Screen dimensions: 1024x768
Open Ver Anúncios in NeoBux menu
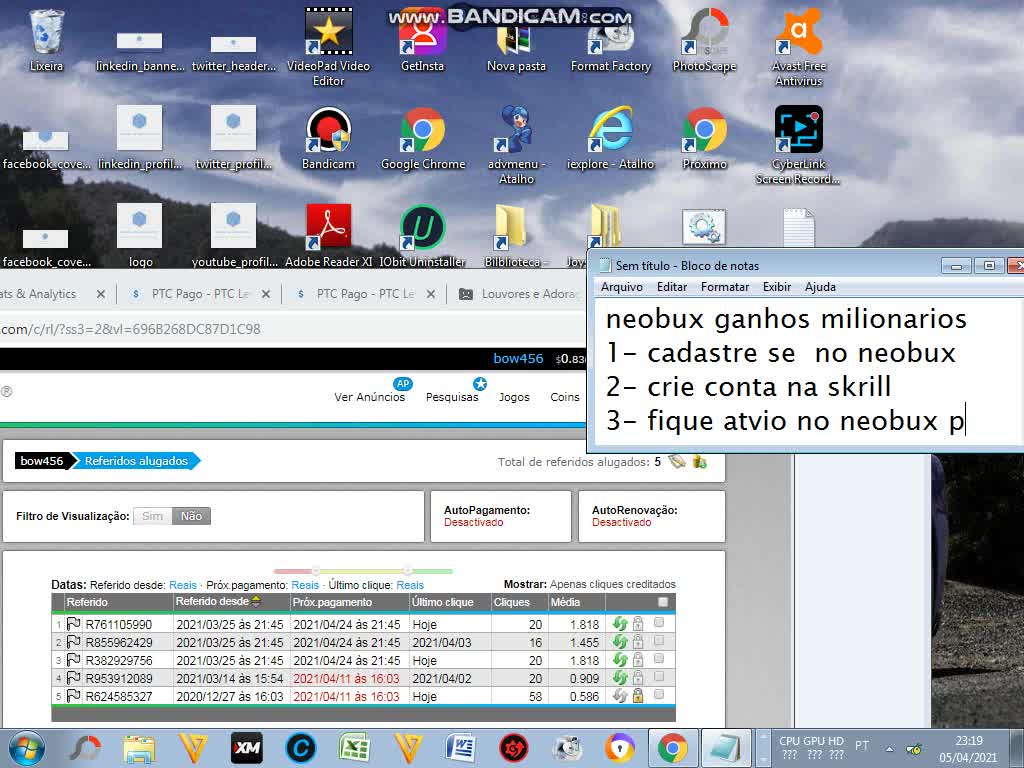pyautogui.click(x=370, y=397)
